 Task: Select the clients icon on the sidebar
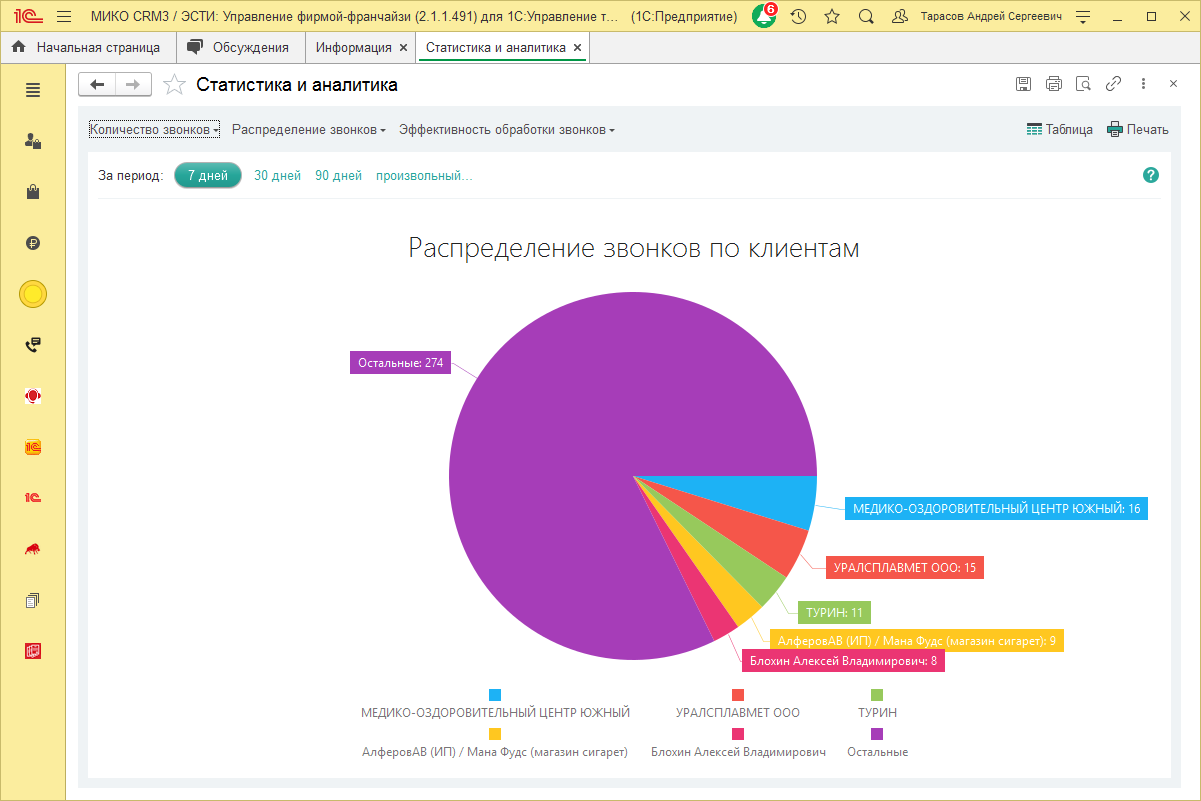coord(32,141)
